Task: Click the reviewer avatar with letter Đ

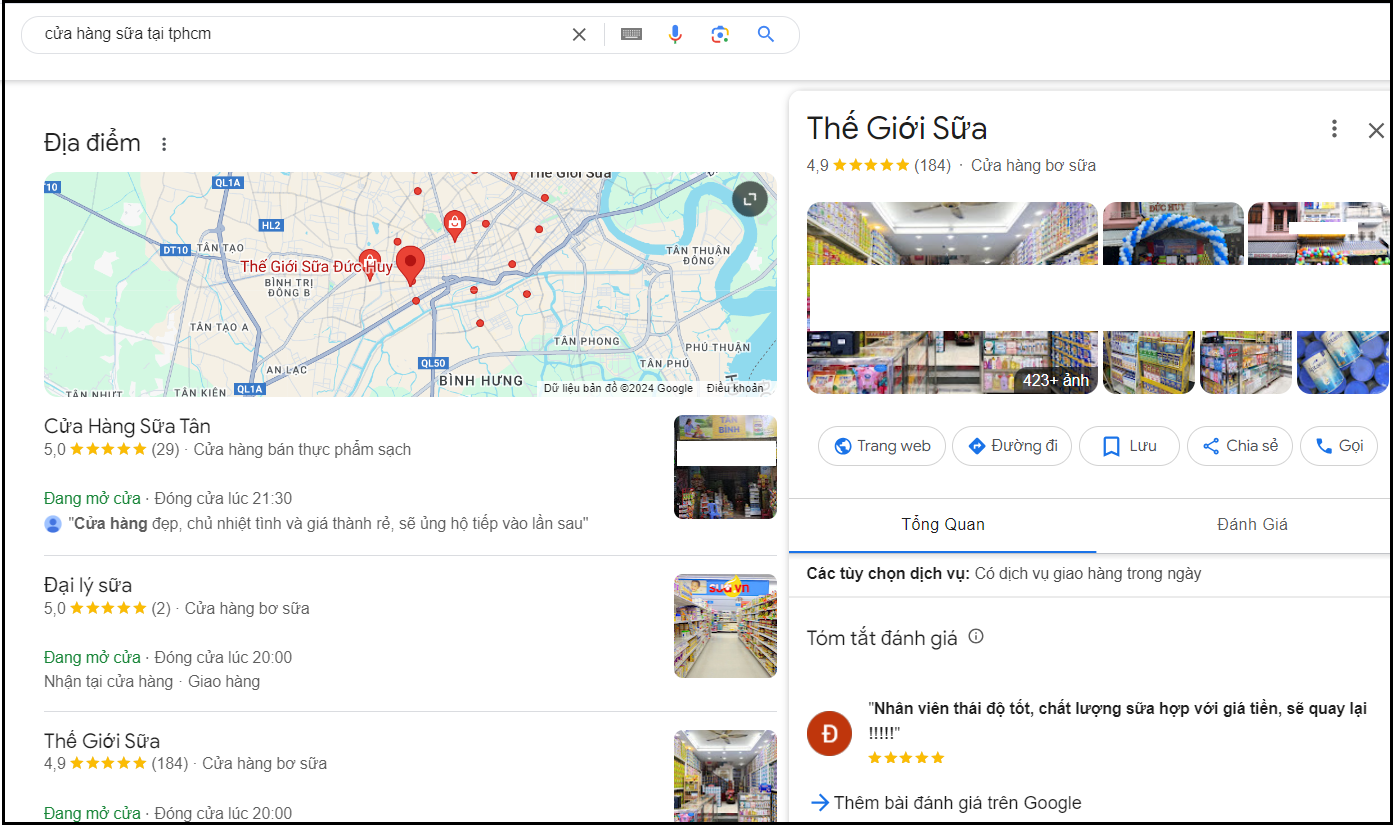Action: point(829,733)
